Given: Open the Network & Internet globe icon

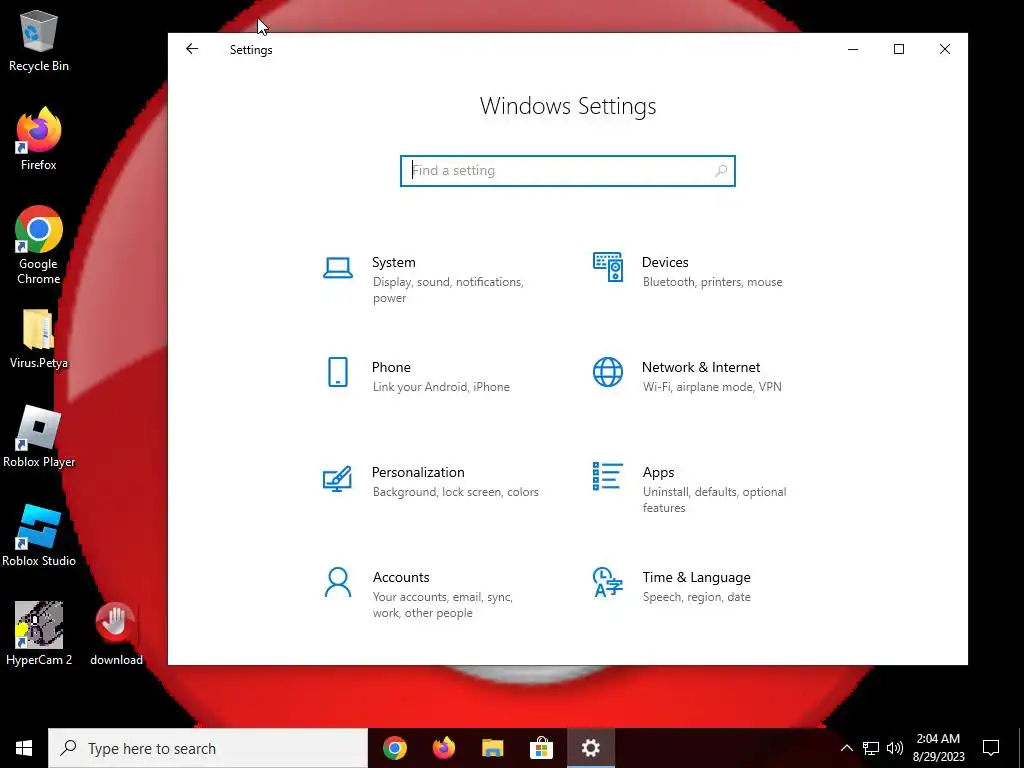Looking at the screenshot, I should [x=607, y=372].
